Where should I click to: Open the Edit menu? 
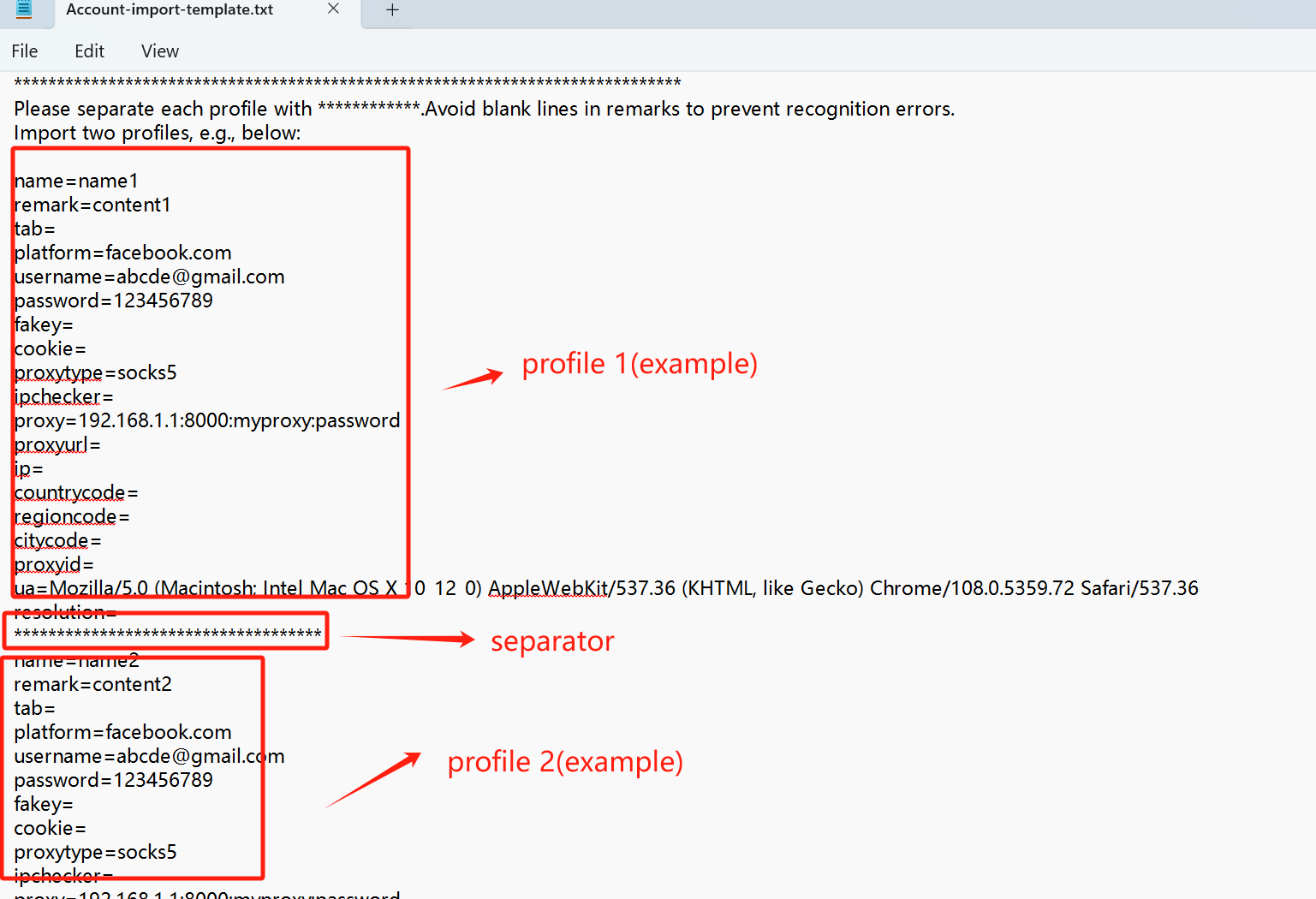click(89, 51)
